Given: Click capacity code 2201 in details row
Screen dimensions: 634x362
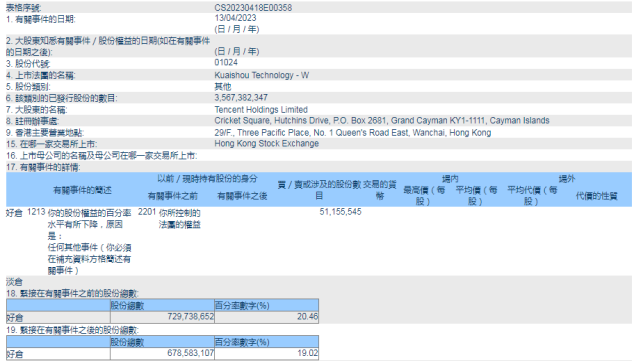Looking at the screenshot, I should pyautogui.click(x=147, y=212).
